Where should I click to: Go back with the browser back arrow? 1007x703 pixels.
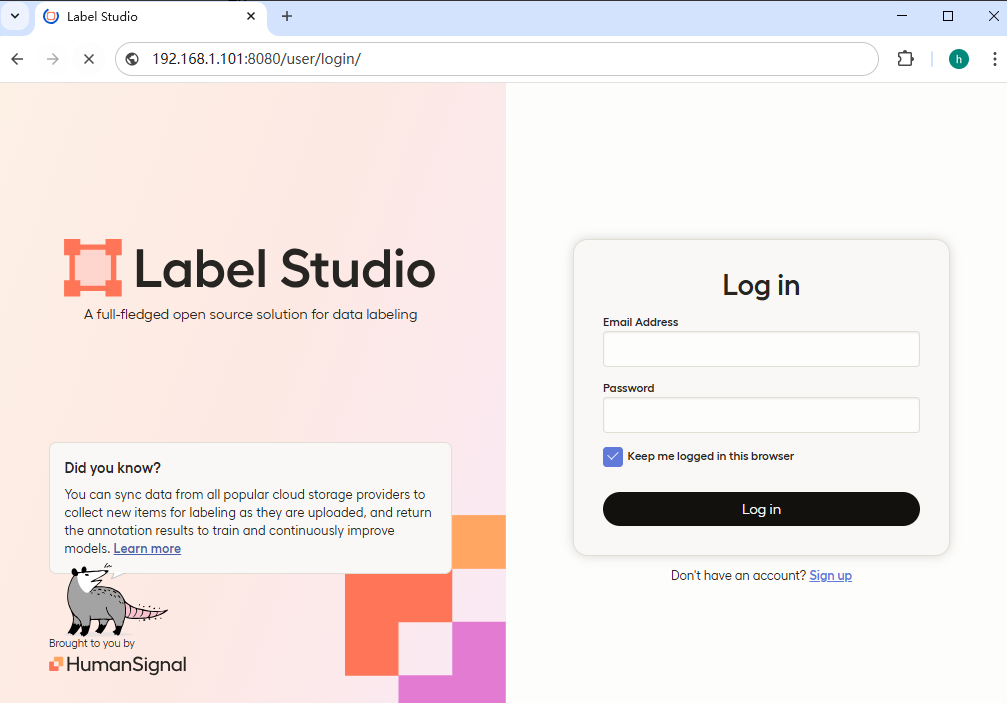pos(17,59)
